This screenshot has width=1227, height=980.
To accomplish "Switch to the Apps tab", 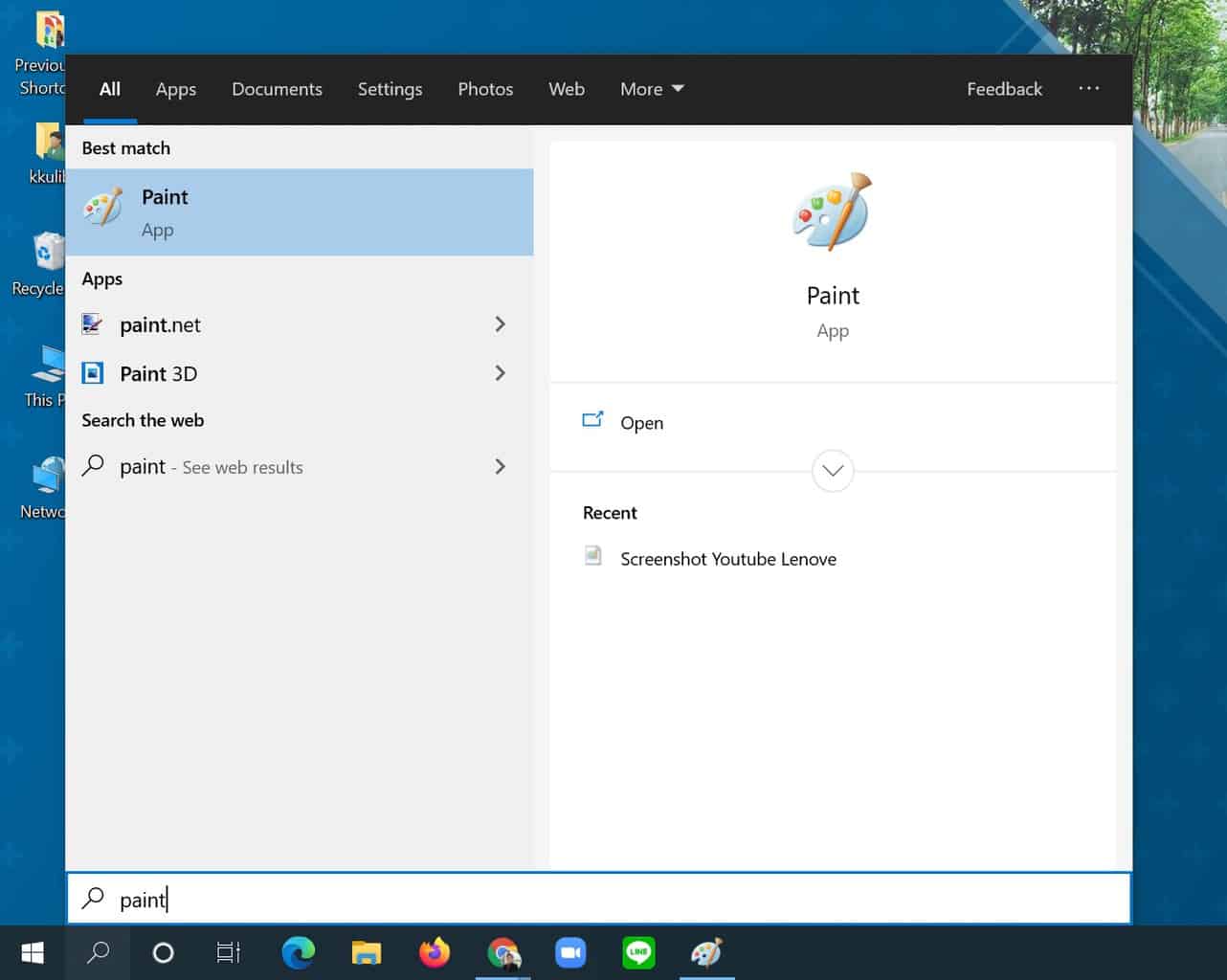I will (x=176, y=89).
